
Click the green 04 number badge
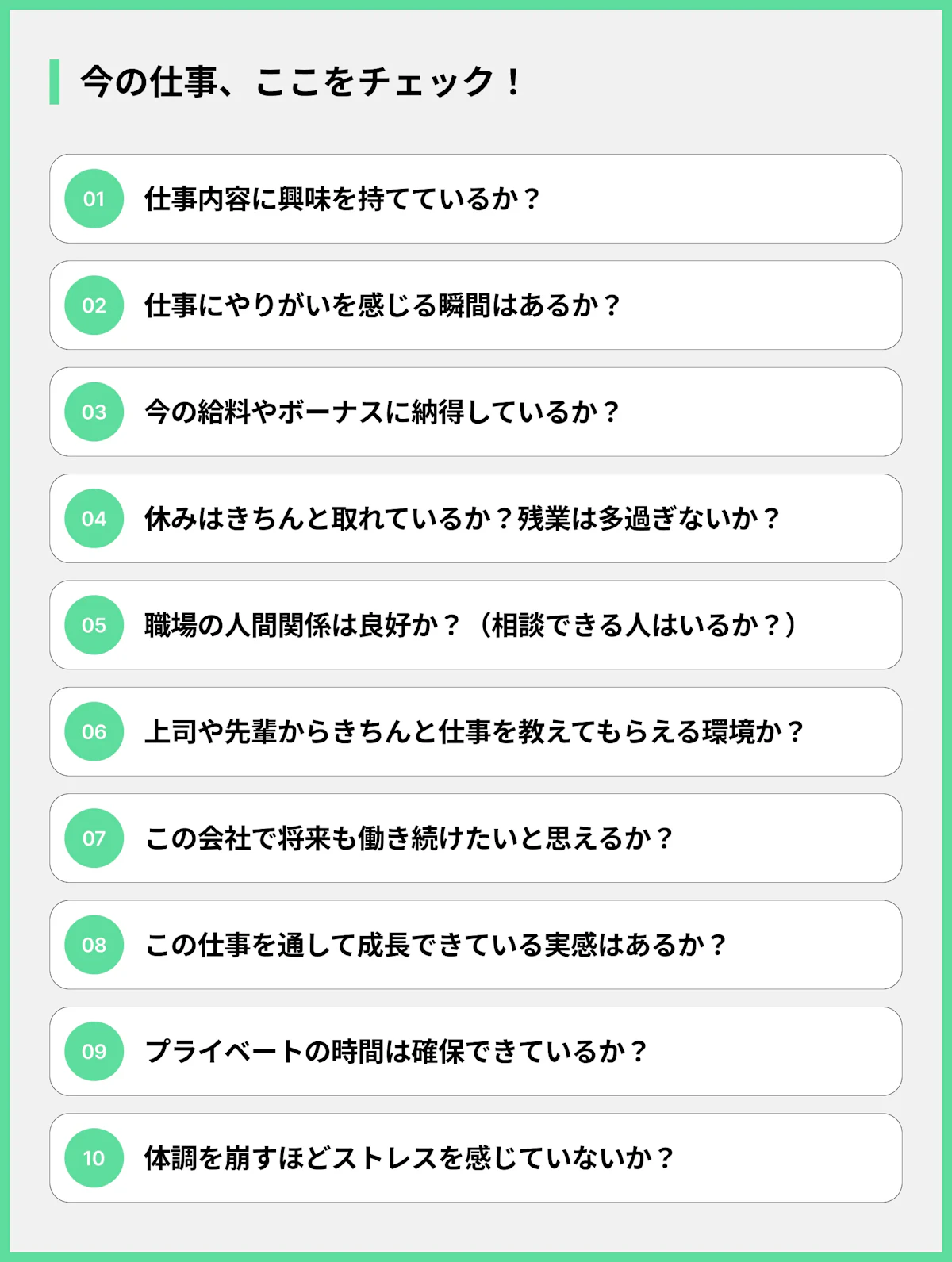(x=94, y=519)
